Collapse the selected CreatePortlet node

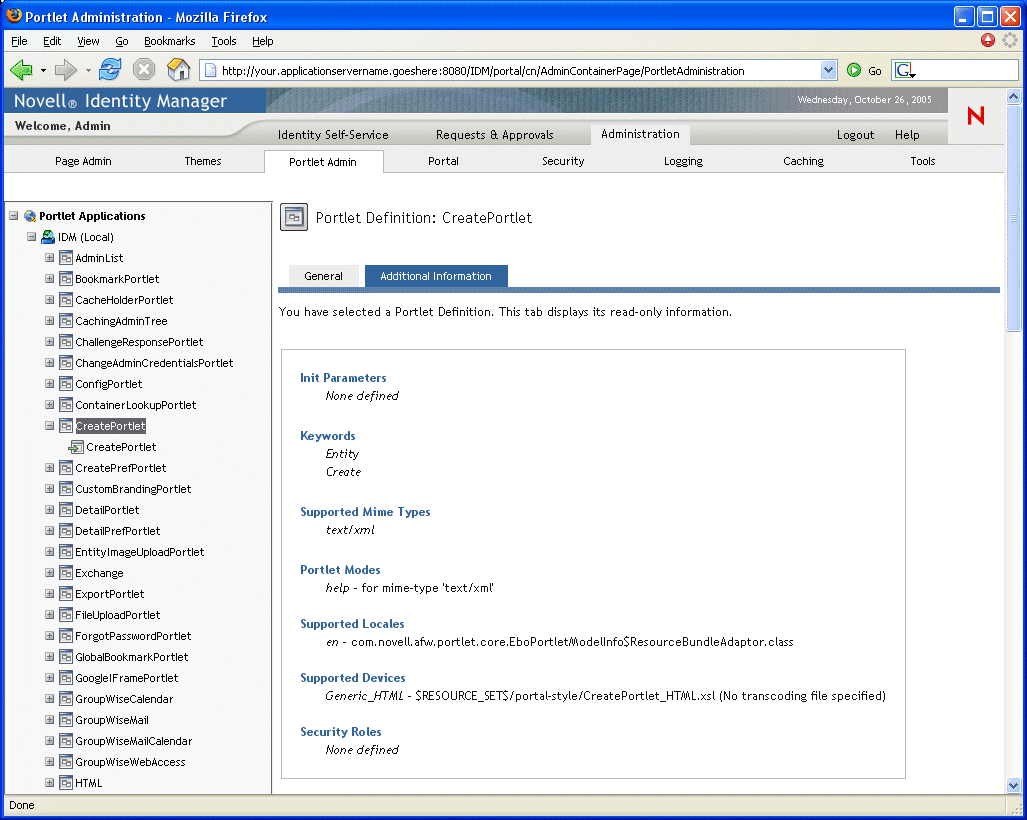coord(49,426)
